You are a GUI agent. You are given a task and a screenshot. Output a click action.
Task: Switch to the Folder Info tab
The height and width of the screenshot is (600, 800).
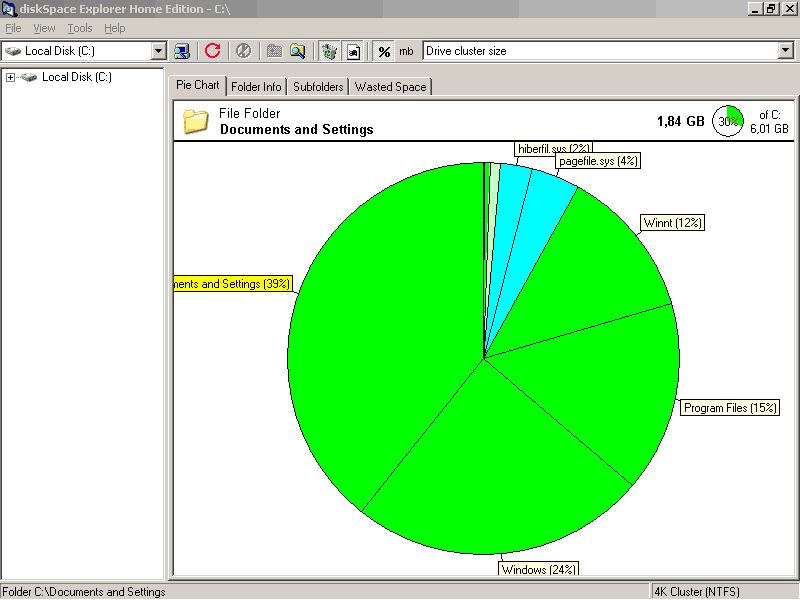[257, 87]
